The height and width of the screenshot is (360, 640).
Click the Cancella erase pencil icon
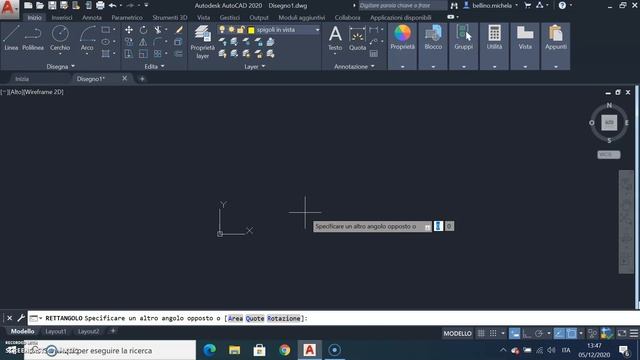[x=179, y=30]
